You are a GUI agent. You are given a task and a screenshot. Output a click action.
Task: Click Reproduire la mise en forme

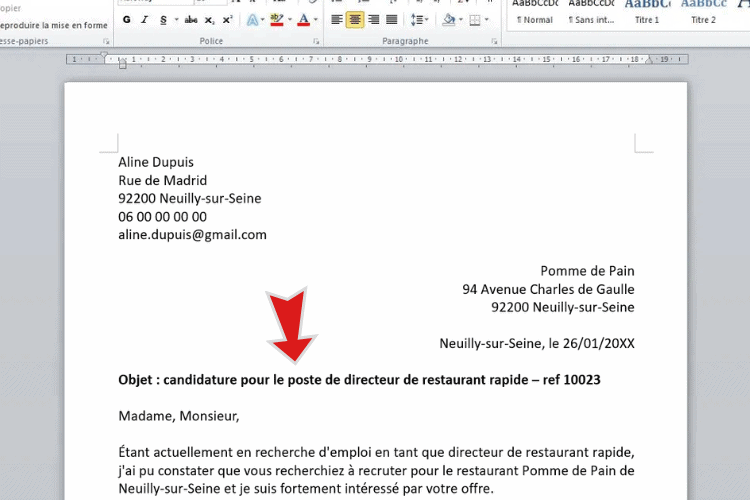55,25
